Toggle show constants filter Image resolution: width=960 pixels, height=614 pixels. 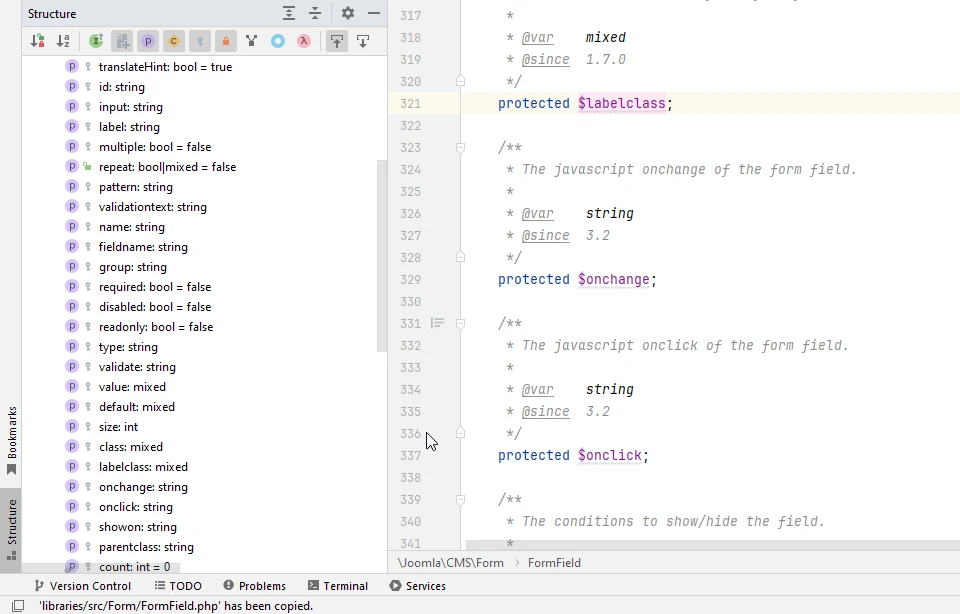(x=174, y=41)
